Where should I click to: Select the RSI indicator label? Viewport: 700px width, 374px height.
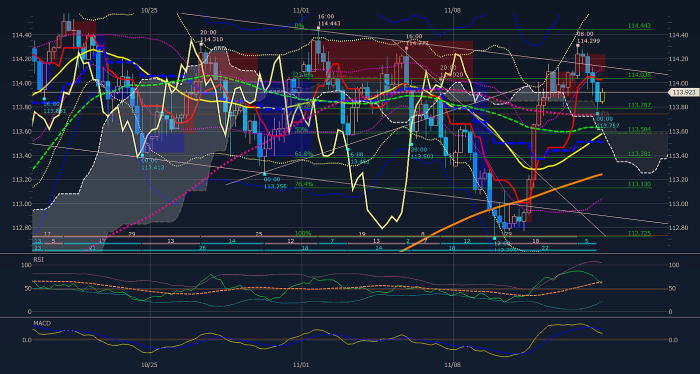38,259
